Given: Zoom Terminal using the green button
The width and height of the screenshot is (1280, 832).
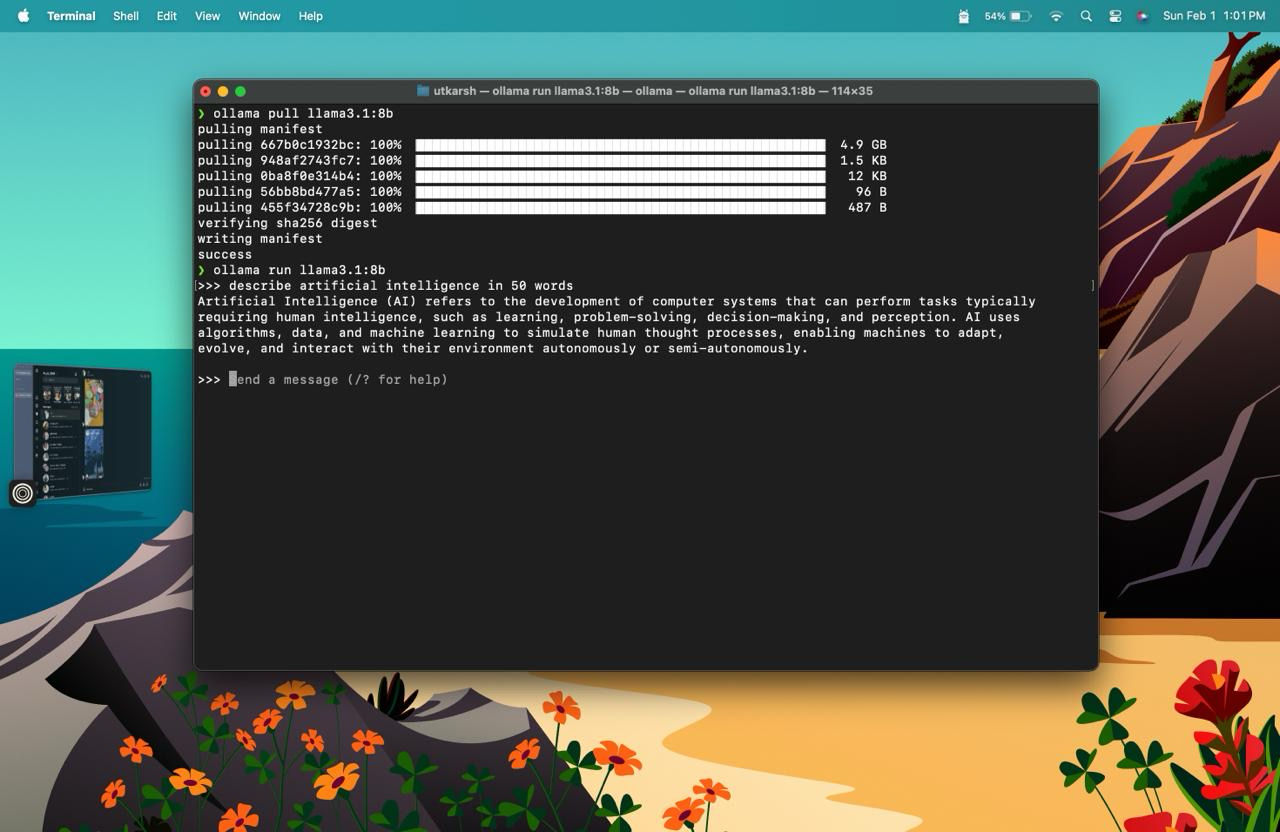Looking at the screenshot, I should (240, 91).
